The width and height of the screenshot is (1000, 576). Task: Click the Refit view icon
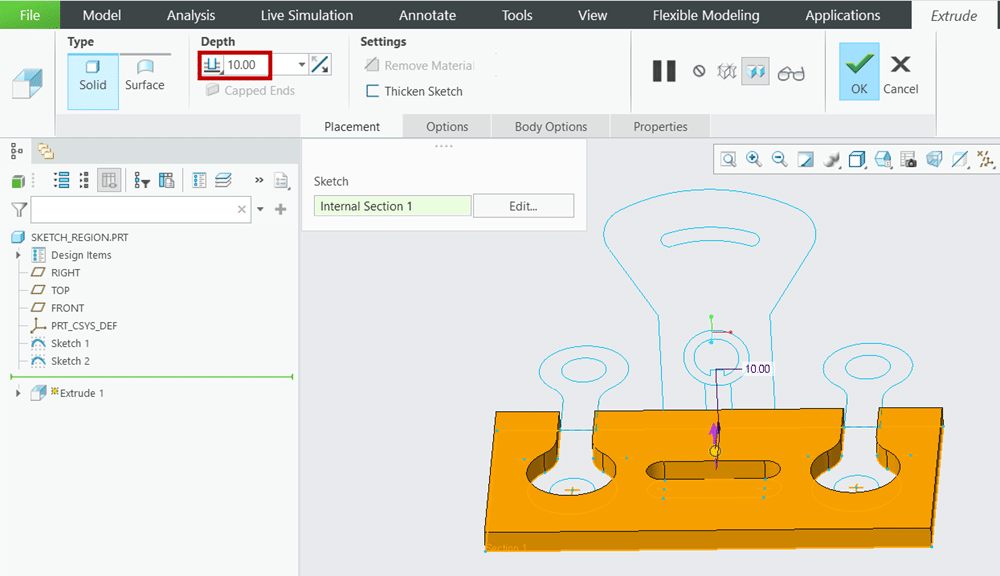(x=728, y=159)
